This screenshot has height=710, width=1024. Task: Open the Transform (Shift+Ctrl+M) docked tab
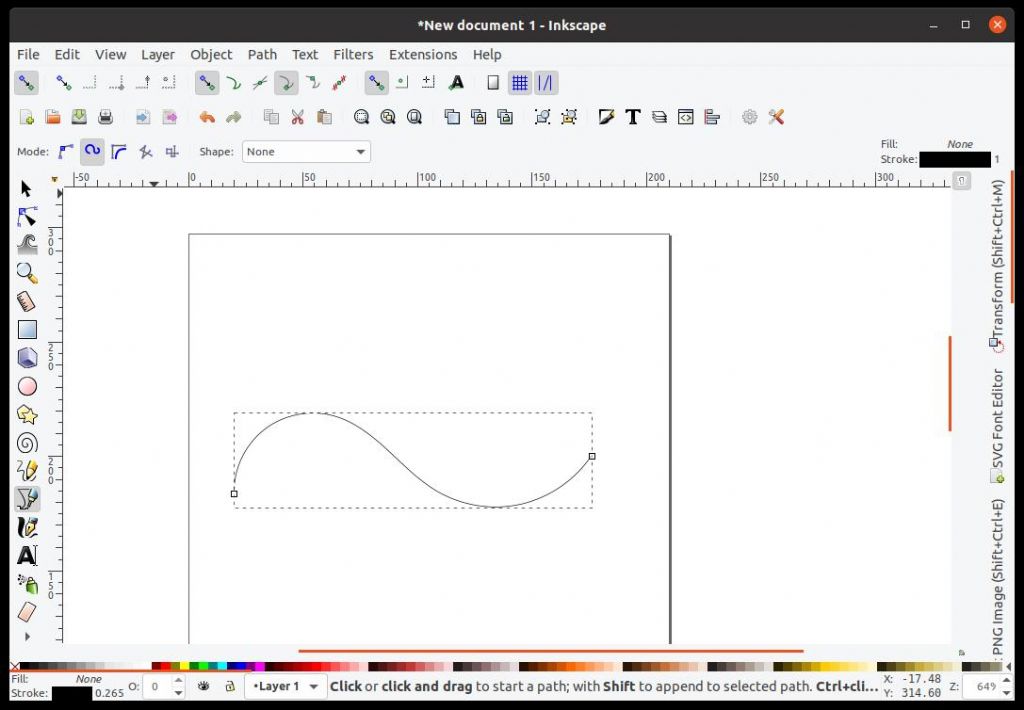coord(997,266)
